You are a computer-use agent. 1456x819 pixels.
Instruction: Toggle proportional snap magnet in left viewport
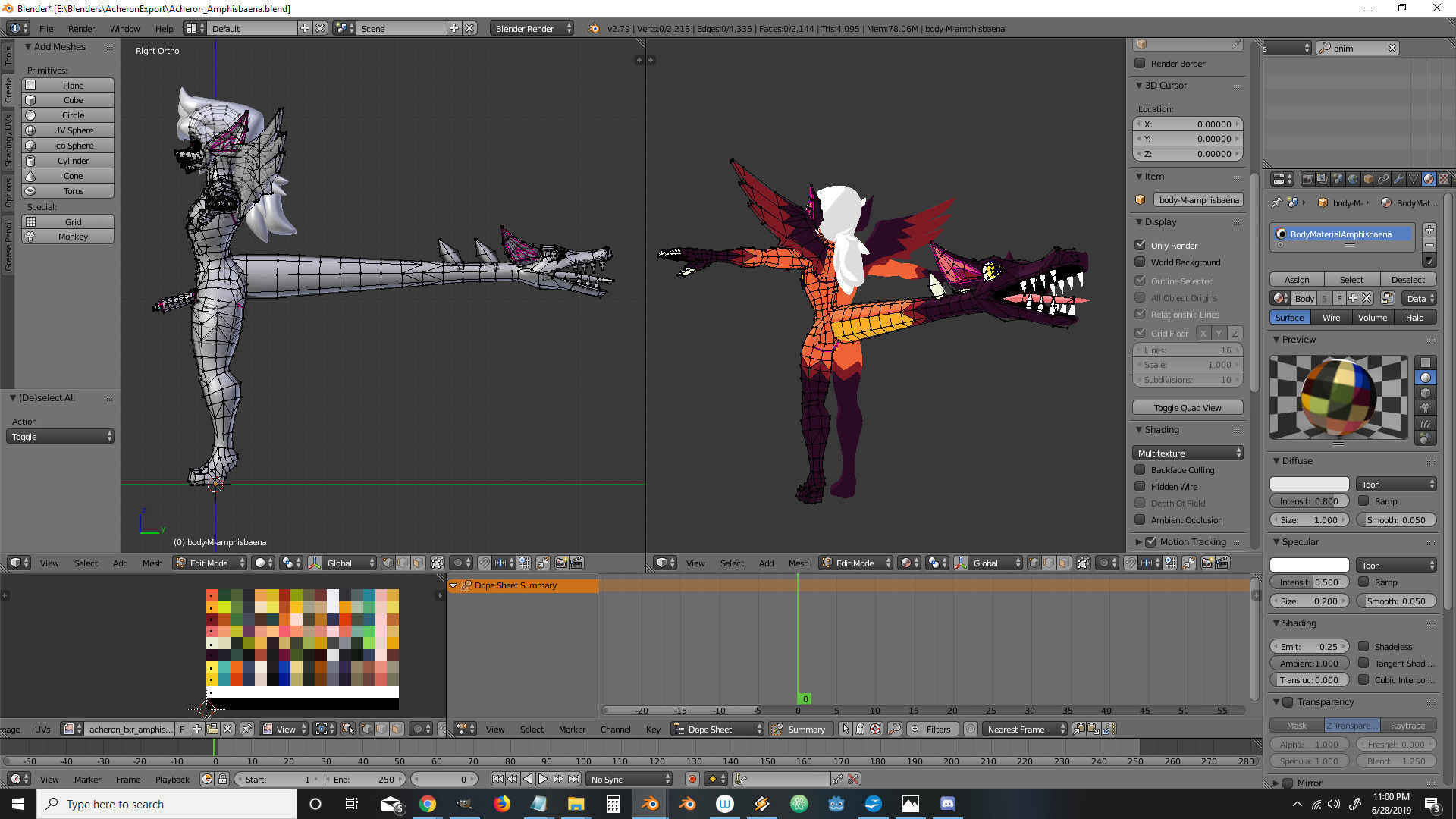pos(484,563)
